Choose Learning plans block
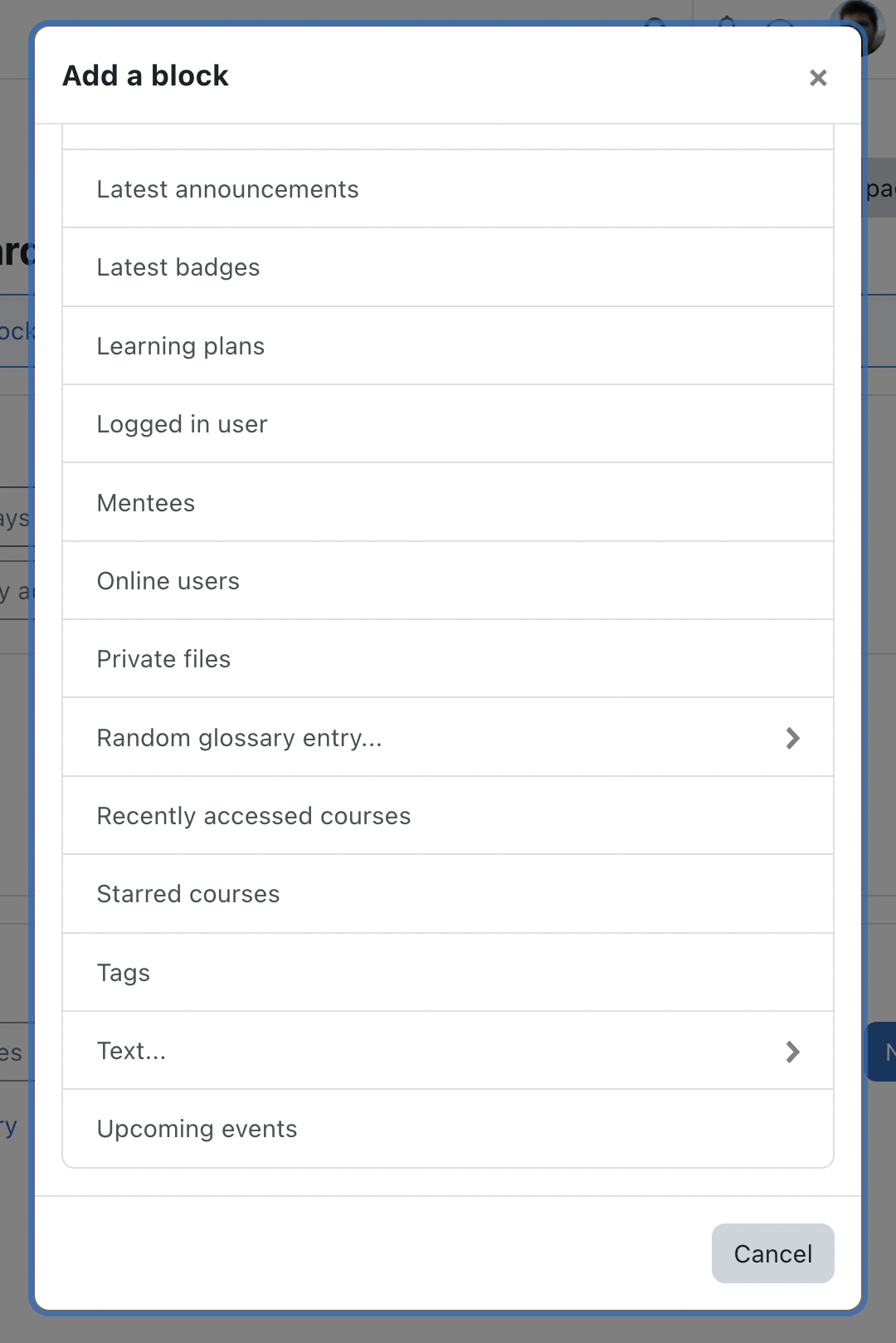The height and width of the screenshot is (1343, 896). click(x=448, y=346)
